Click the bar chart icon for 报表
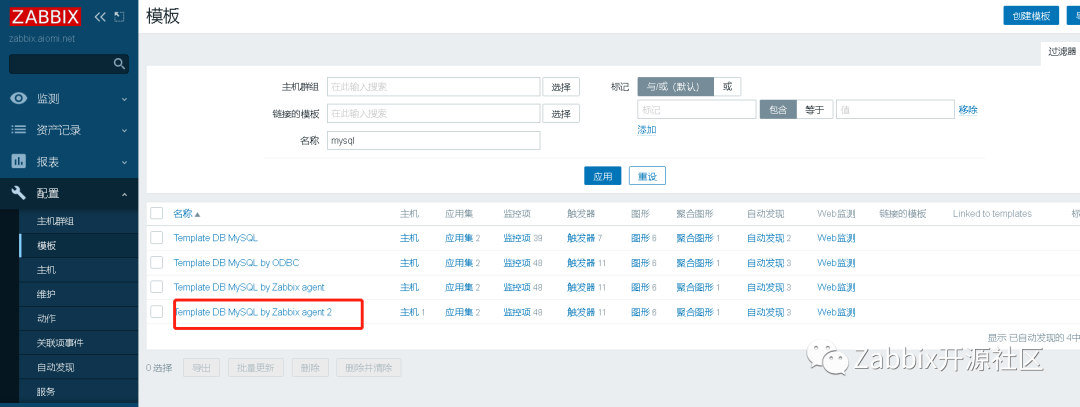The width and height of the screenshot is (1080, 407). pyautogui.click(x=19, y=162)
